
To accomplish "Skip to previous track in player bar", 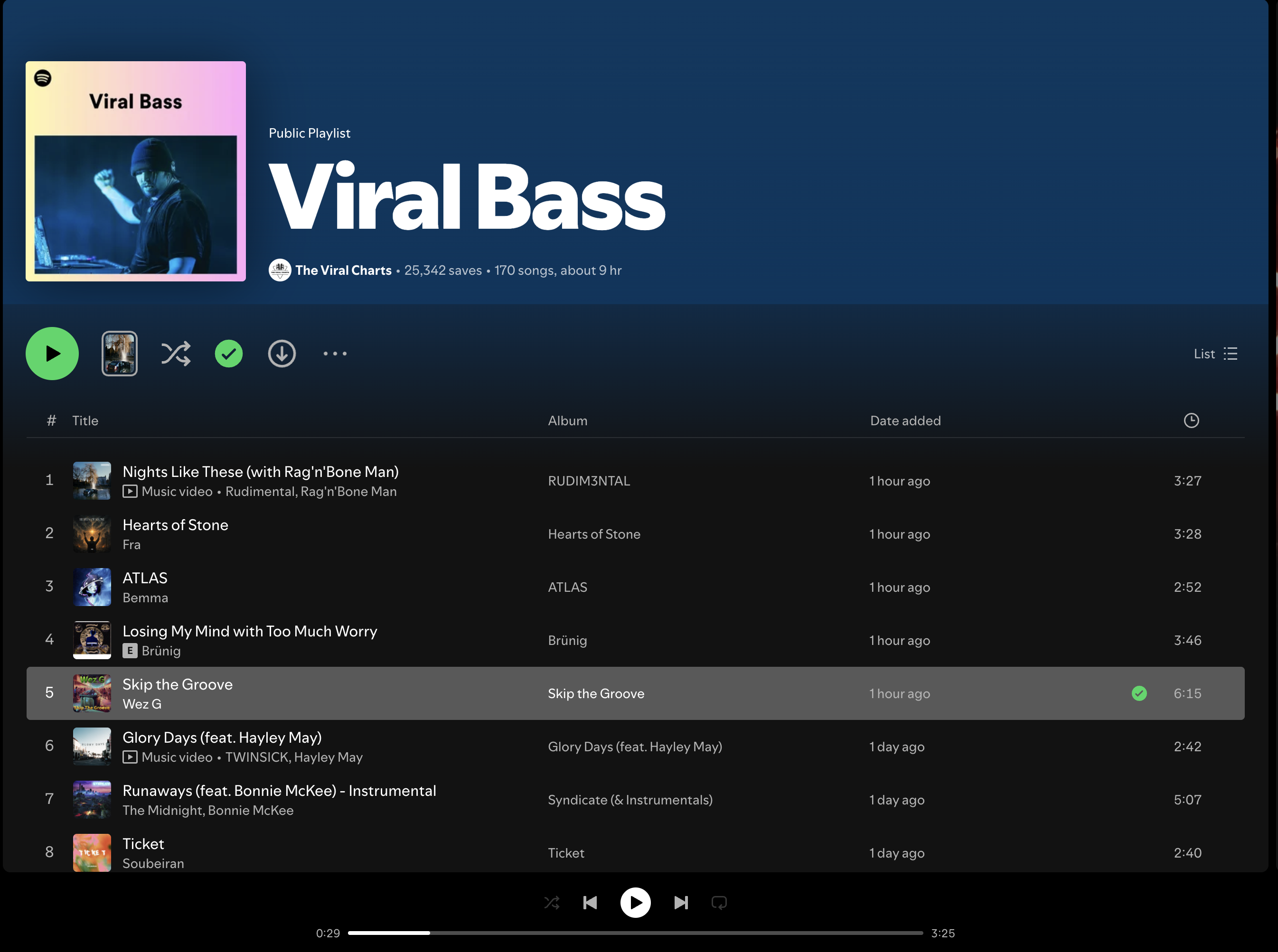I will pos(590,903).
